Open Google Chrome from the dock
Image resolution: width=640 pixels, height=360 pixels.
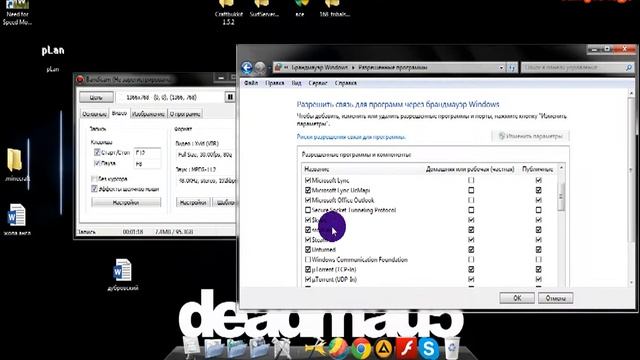(x=361, y=349)
